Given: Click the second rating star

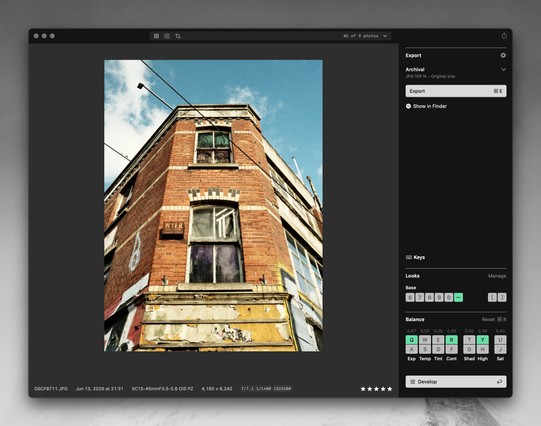Looking at the screenshot, I should 370,389.
